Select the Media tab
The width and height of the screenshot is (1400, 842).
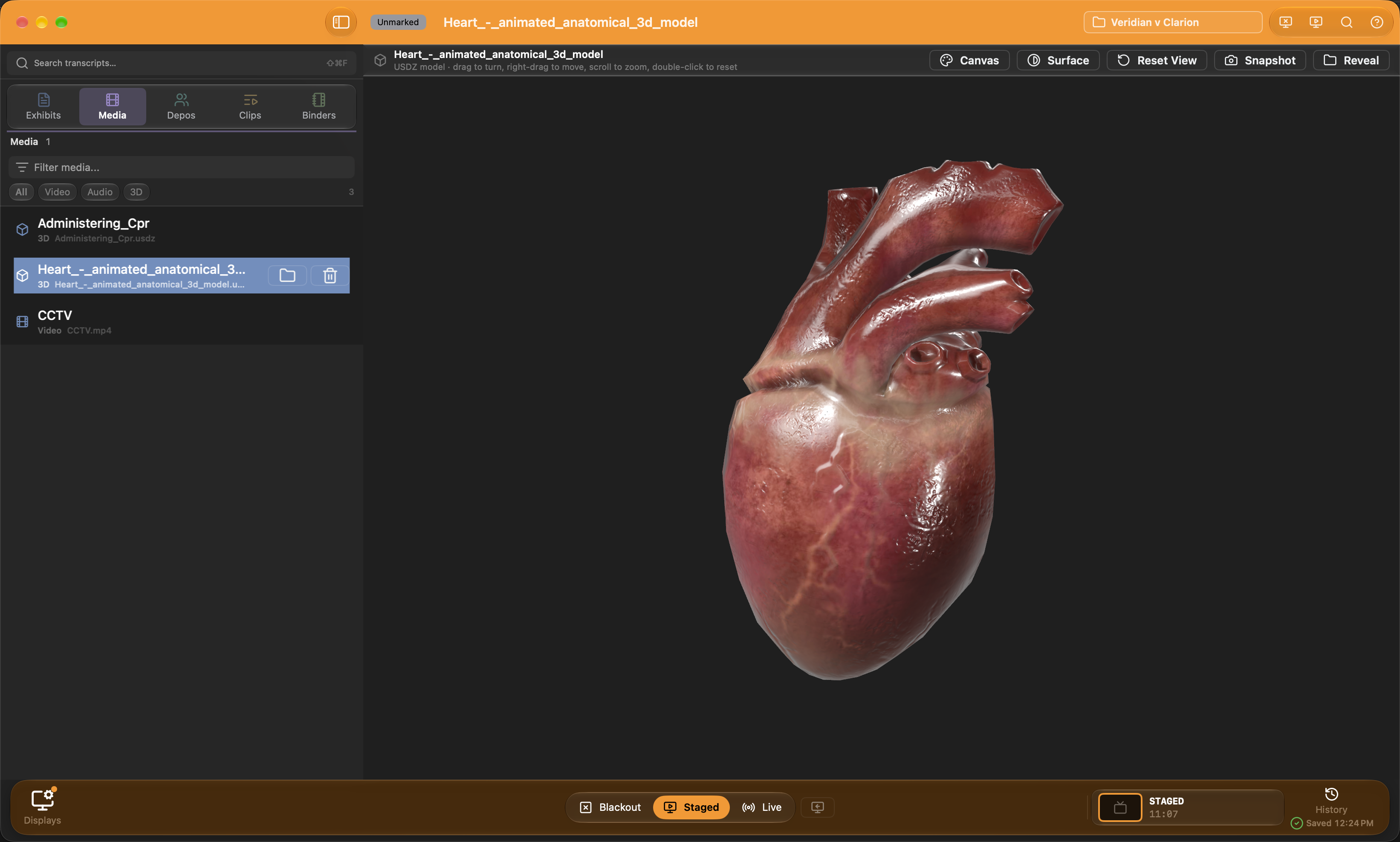[112, 107]
